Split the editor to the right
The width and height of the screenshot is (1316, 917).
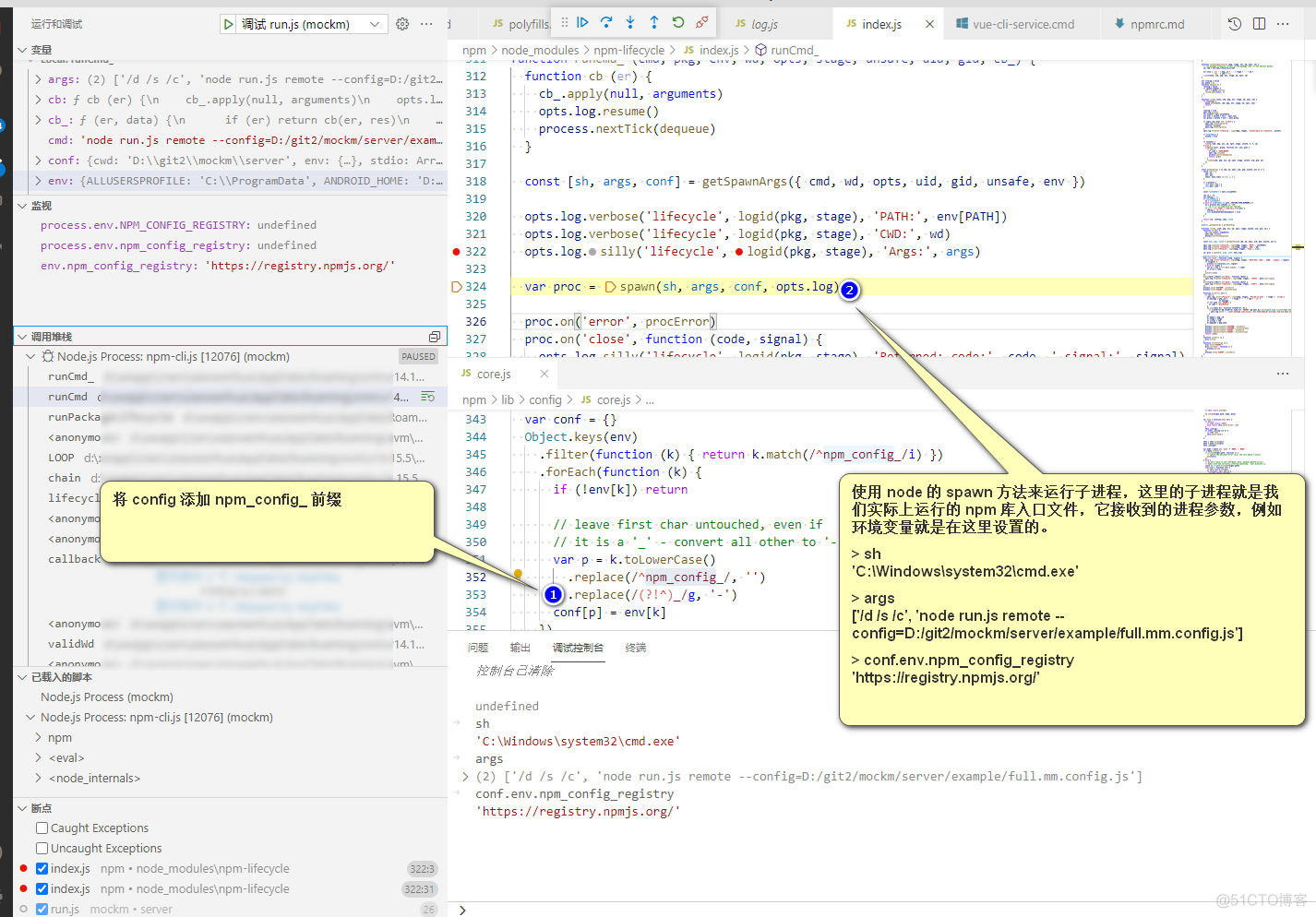coord(1259,24)
